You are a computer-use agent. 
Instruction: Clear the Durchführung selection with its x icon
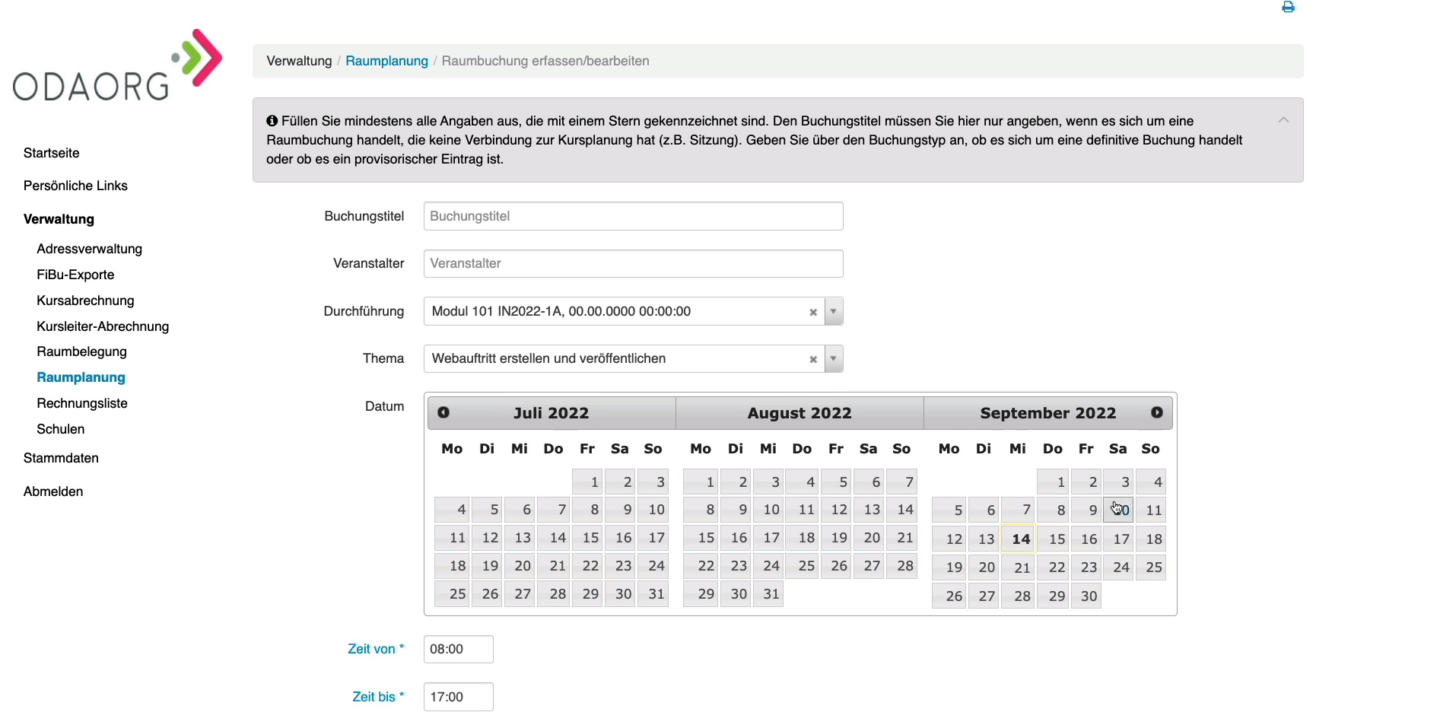[813, 311]
